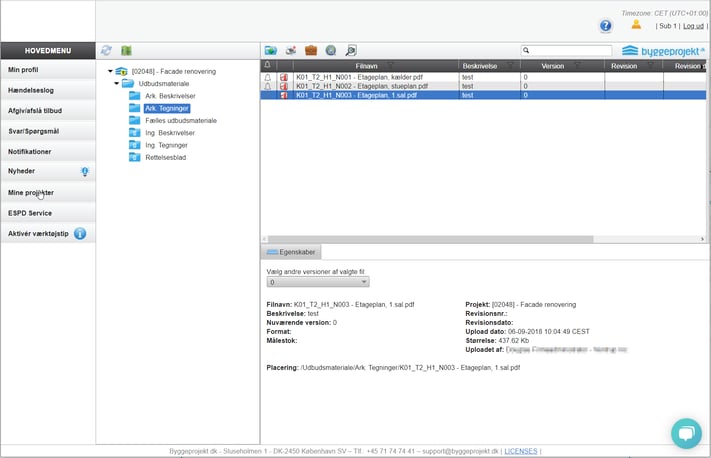Screen dimensions: 711x458
Task: Toggle notification bell for stueplan.pdf row
Action: (268, 87)
